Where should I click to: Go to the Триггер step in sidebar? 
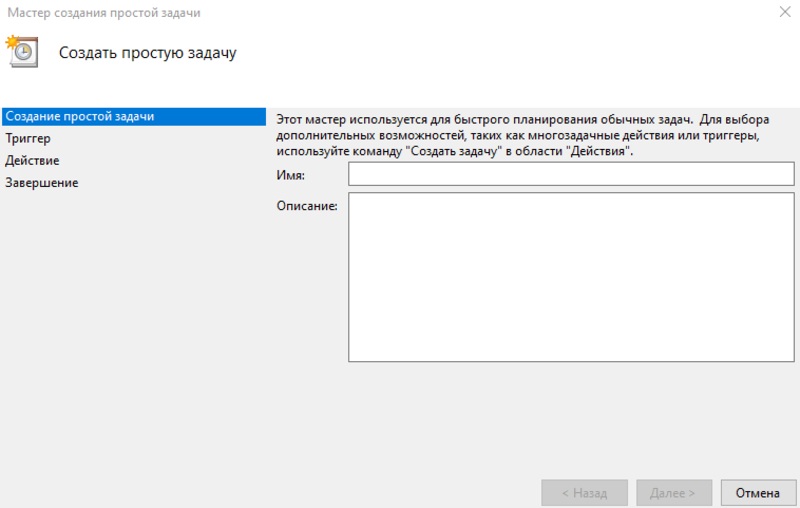28,139
